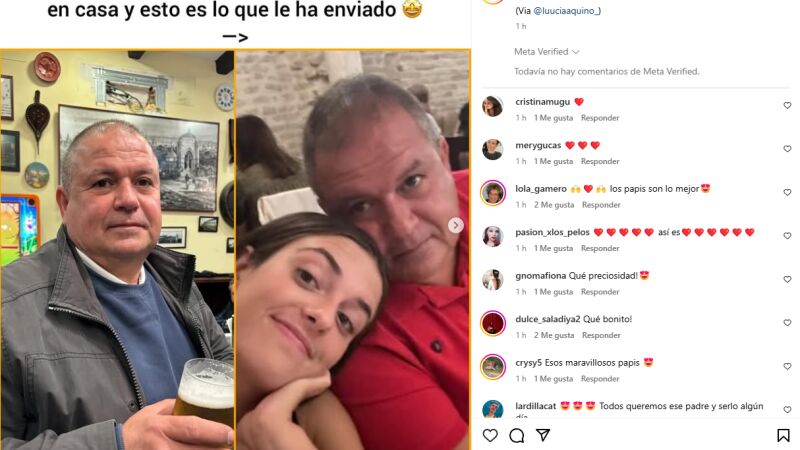Open the @luuciaaquino_ mention link

pos(567,11)
